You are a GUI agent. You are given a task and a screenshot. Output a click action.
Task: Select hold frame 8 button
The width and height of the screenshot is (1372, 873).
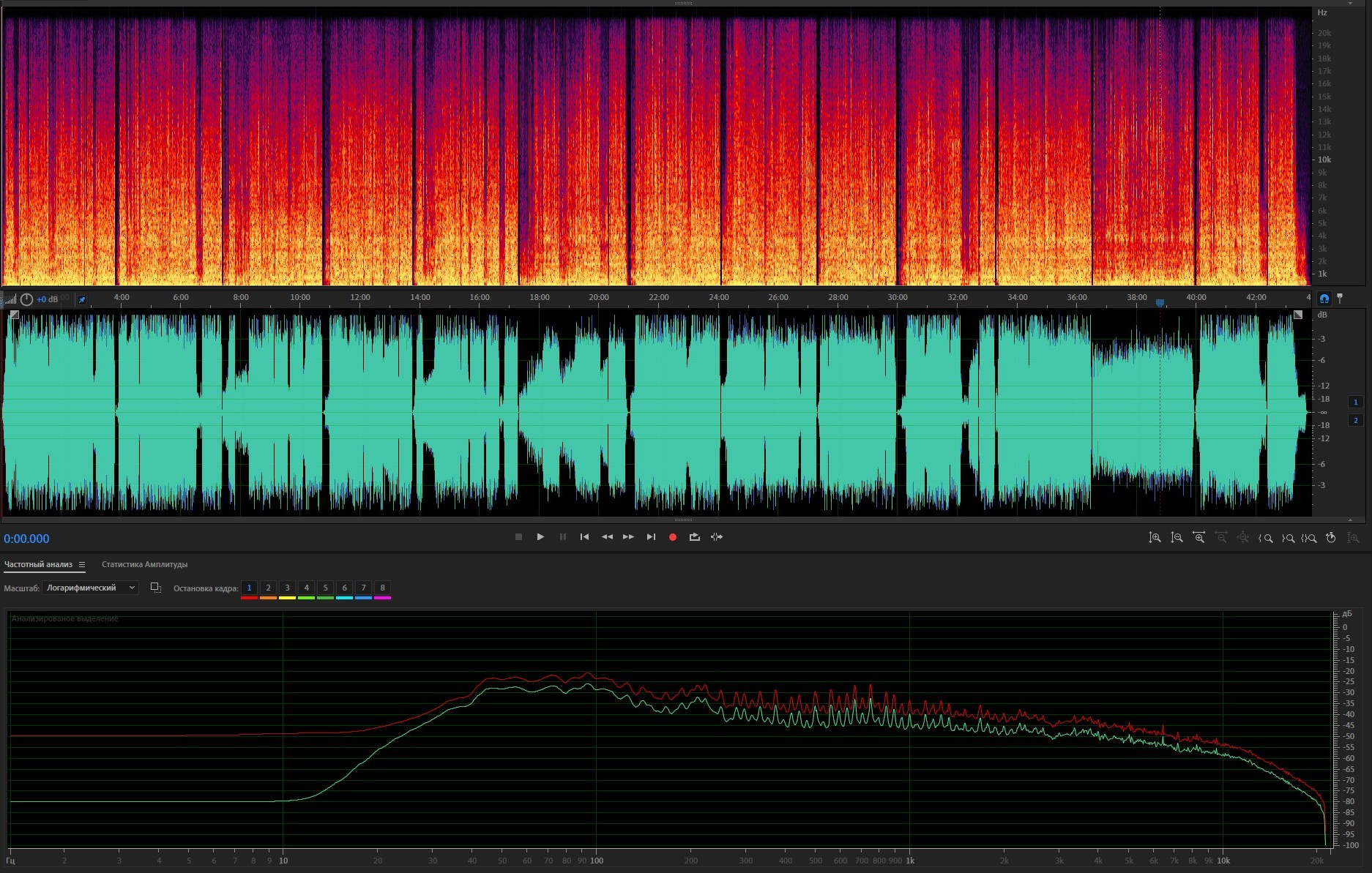(x=382, y=588)
